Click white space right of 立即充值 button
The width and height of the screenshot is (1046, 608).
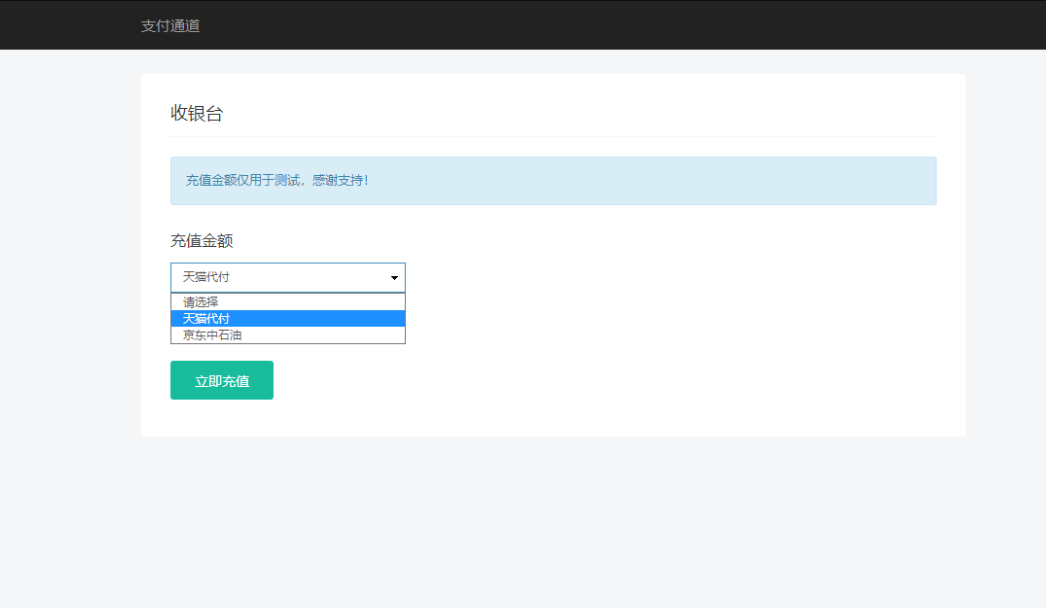[600, 380]
